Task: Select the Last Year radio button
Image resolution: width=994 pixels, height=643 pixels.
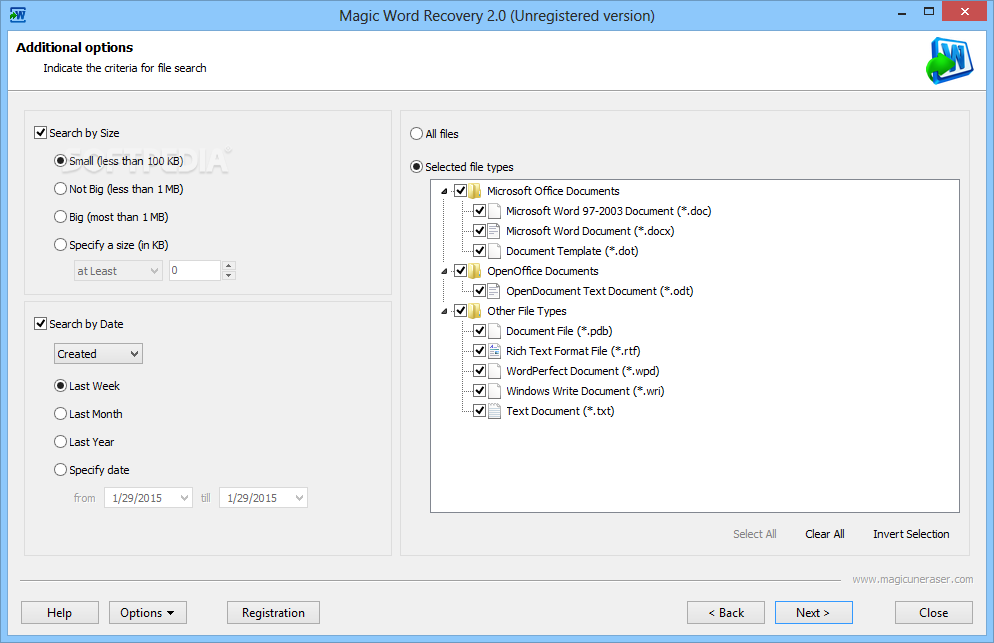Action: [x=60, y=441]
